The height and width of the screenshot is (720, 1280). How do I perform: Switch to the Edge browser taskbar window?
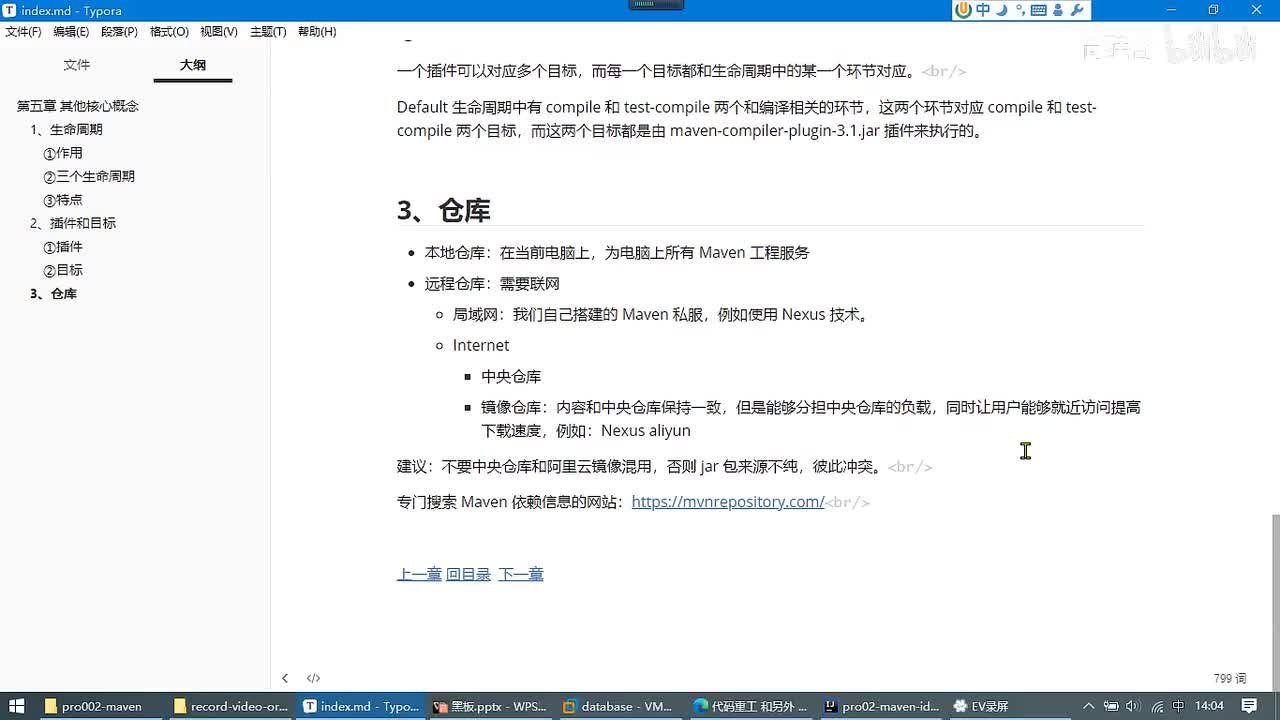[x=752, y=706]
